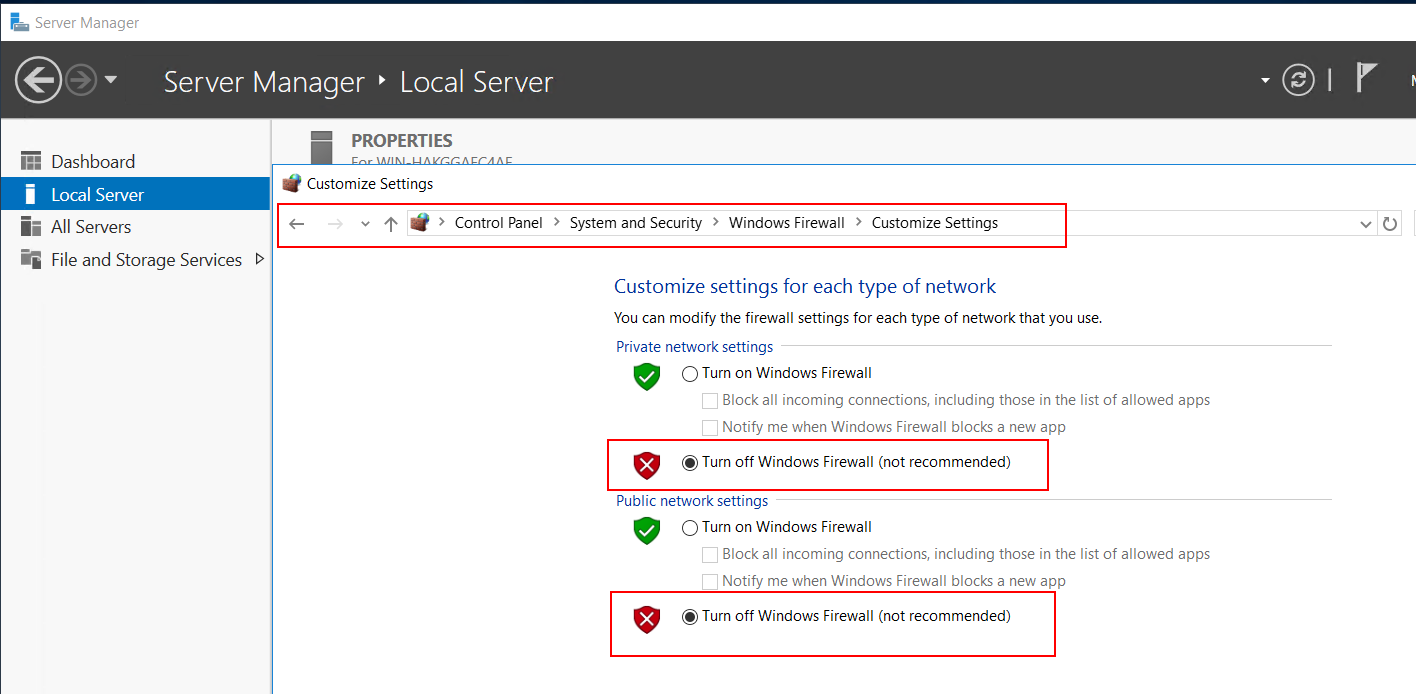Go back in the Customize Settings window

[297, 224]
